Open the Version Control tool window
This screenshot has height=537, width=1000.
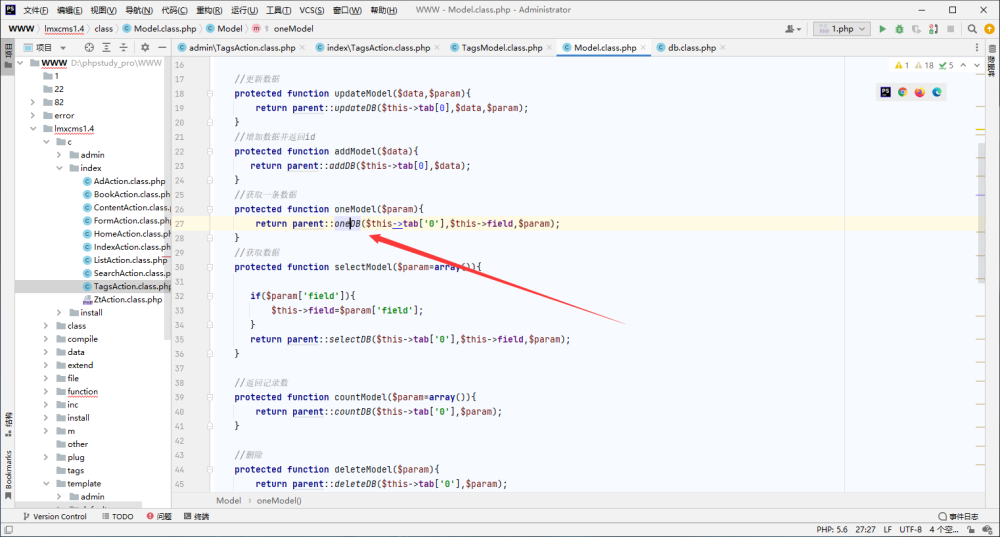point(55,516)
